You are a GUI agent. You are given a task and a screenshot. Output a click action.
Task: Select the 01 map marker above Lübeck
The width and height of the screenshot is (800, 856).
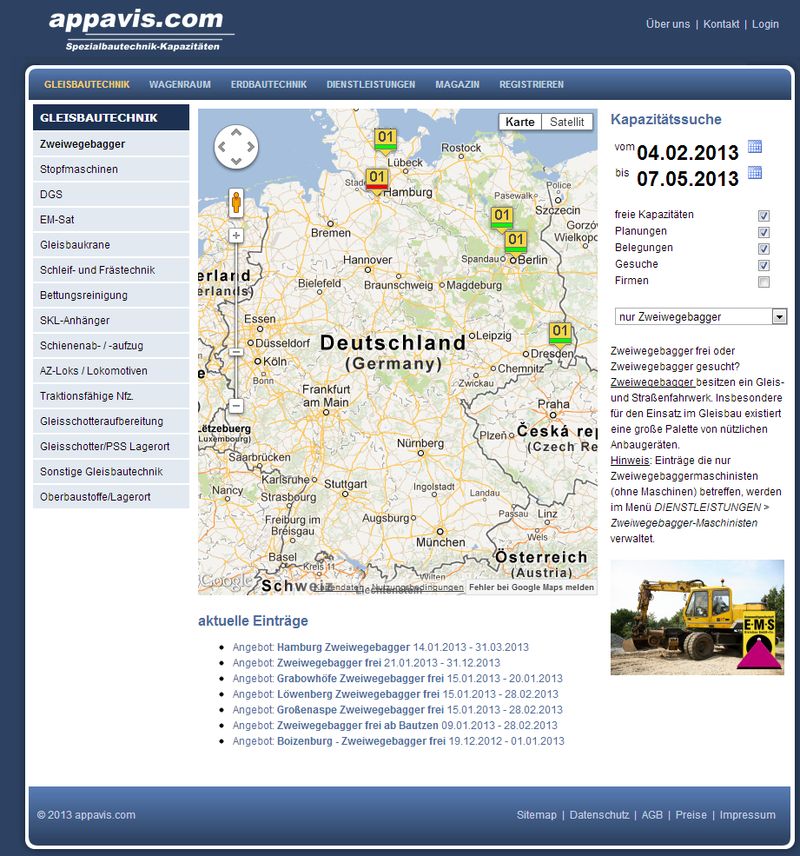coord(385,139)
